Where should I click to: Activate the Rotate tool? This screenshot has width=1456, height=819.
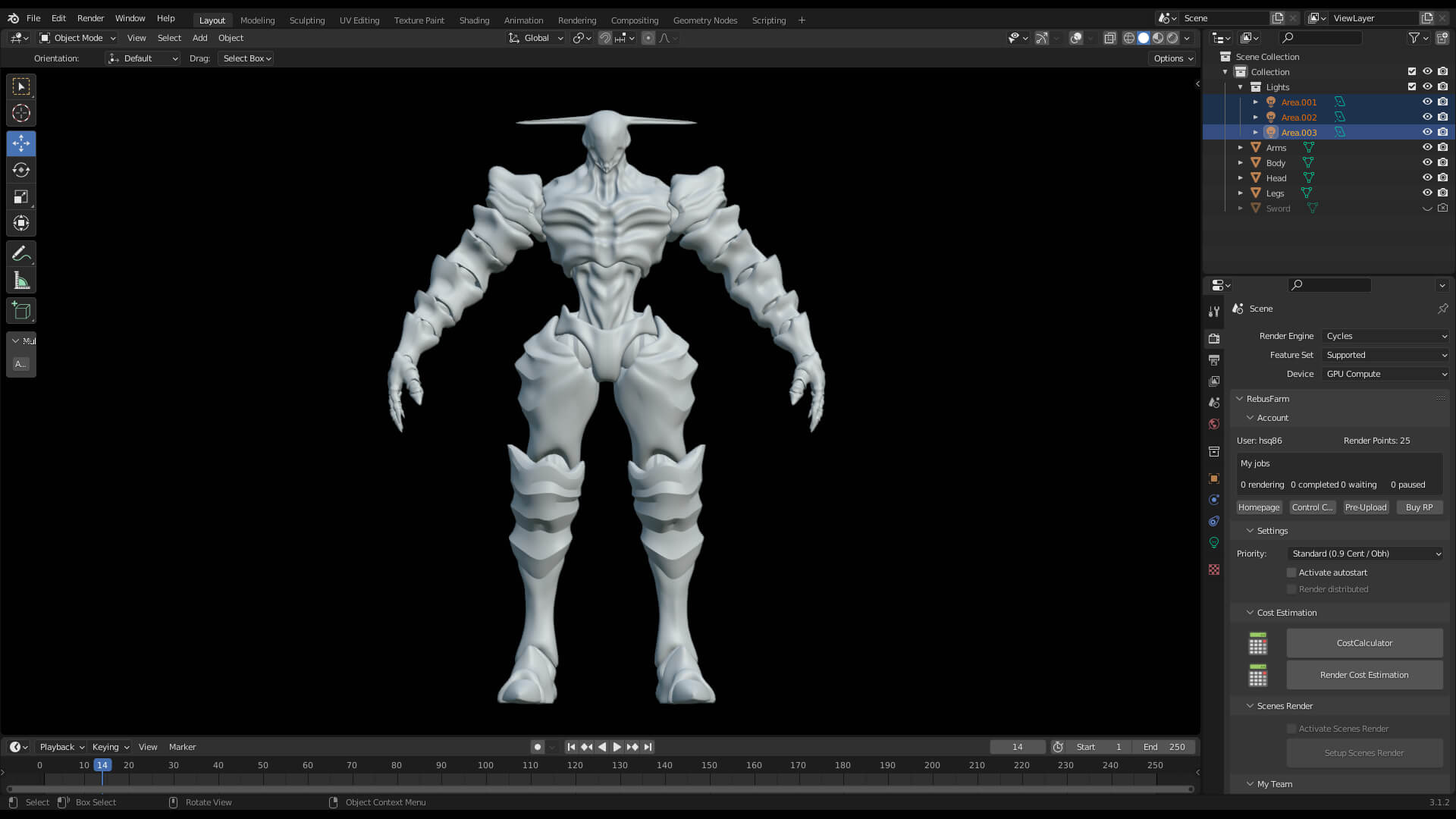pyautogui.click(x=21, y=170)
